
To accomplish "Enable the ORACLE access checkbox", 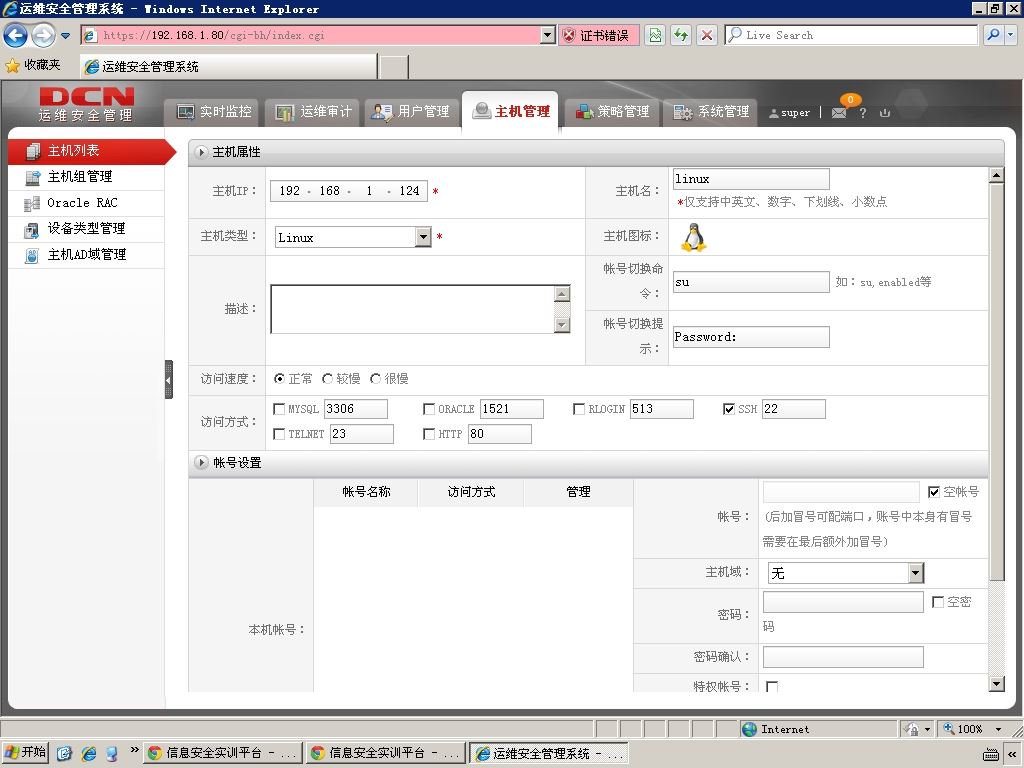I will 429,409.
